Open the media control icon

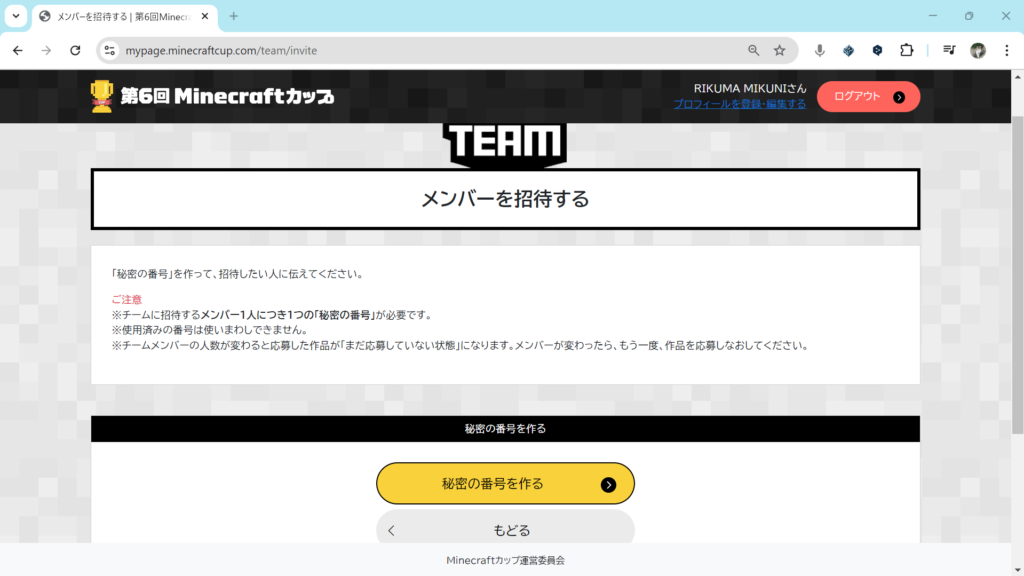click(x=949, y=50)
